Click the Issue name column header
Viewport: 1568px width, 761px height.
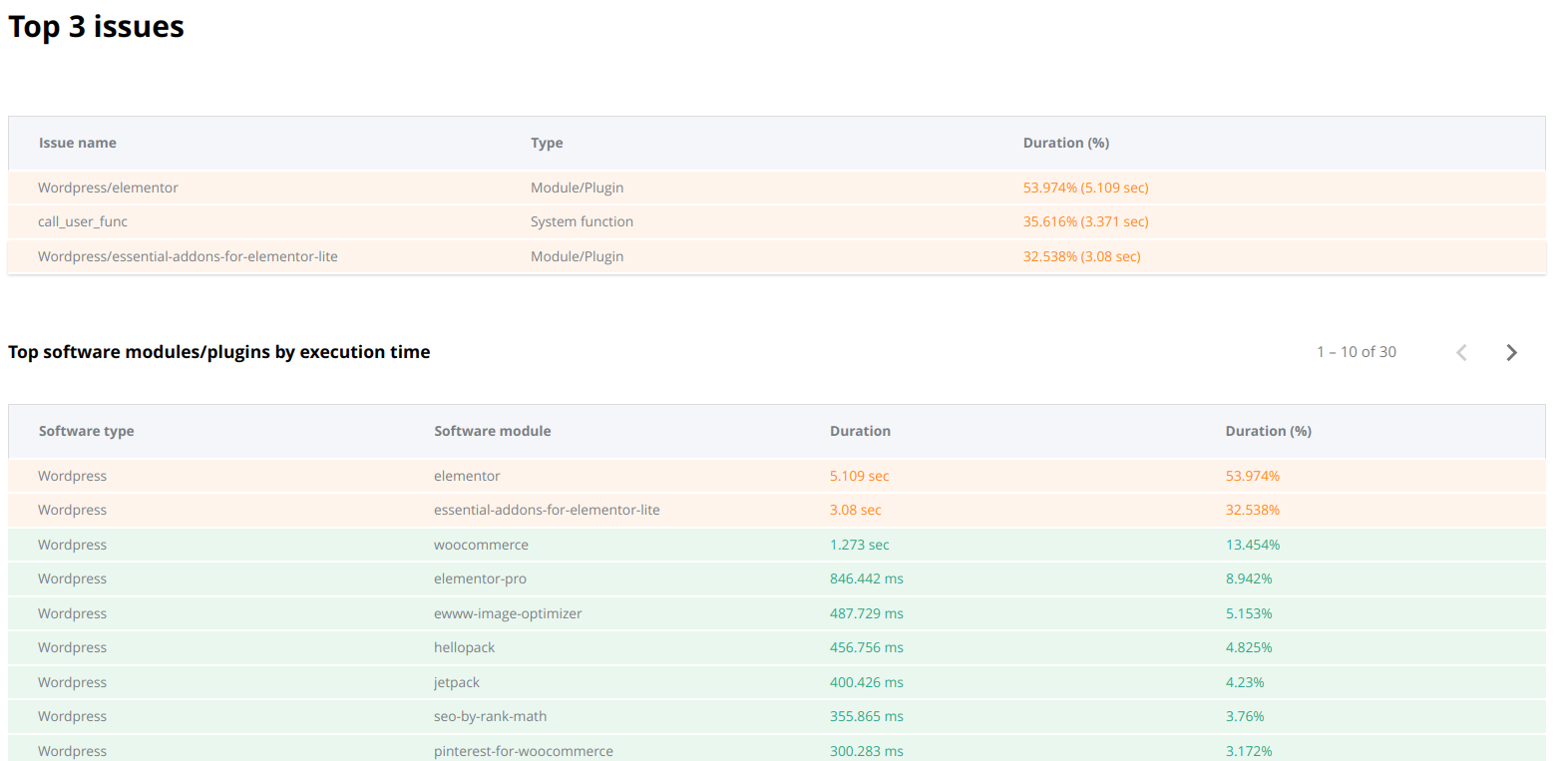(78, 143)
